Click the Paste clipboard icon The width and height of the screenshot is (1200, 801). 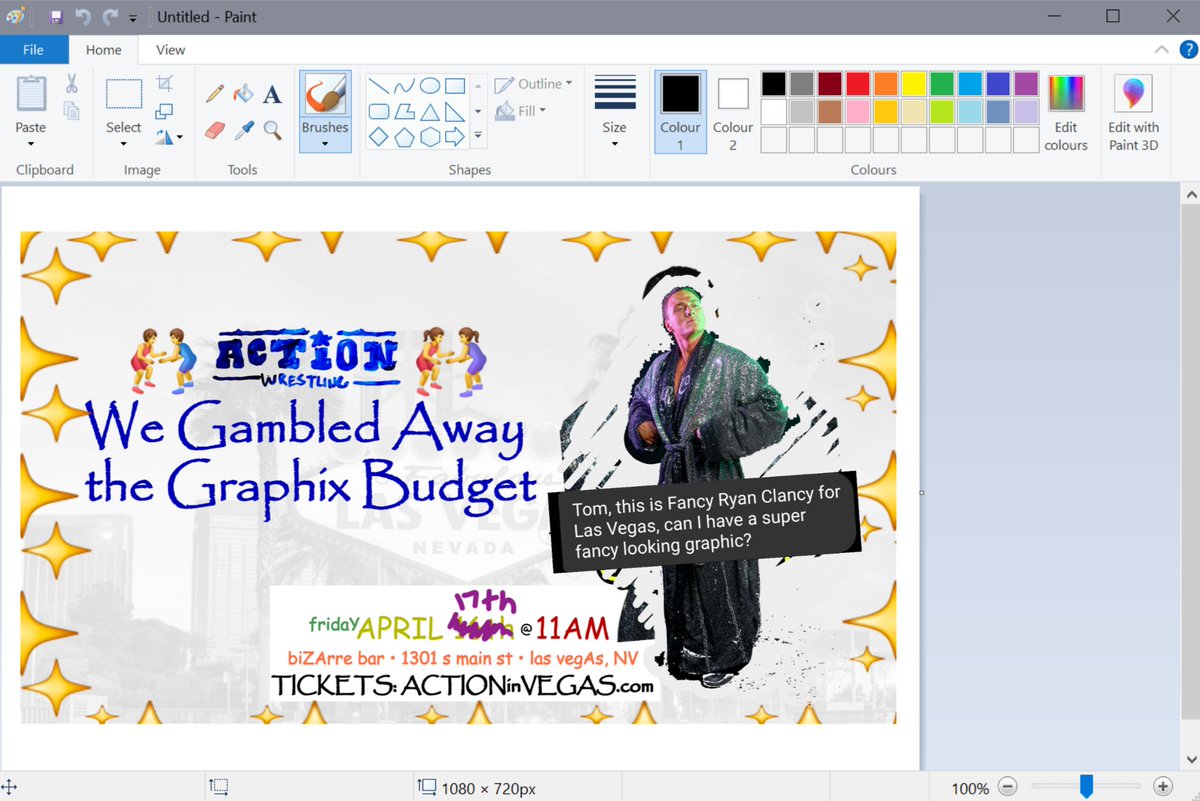pos(31,93)
